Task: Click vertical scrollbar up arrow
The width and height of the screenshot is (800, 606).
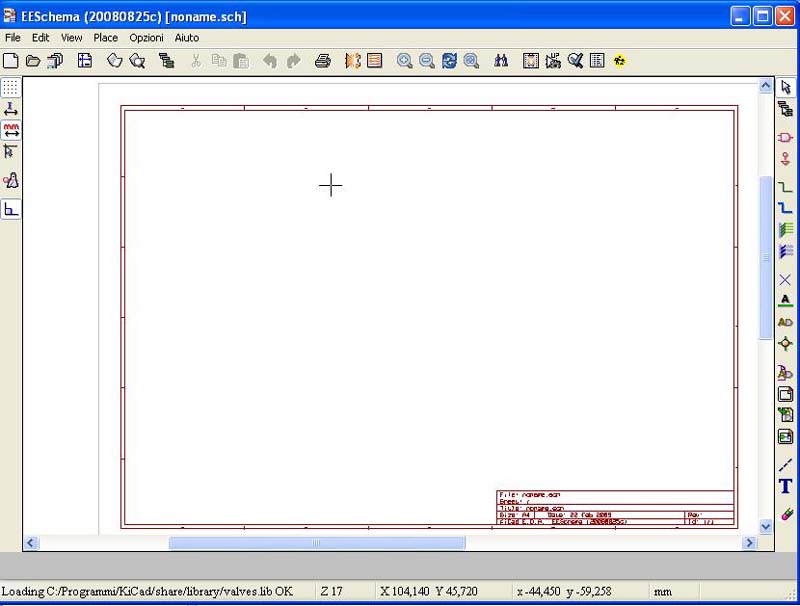Action: click(766, 86)
